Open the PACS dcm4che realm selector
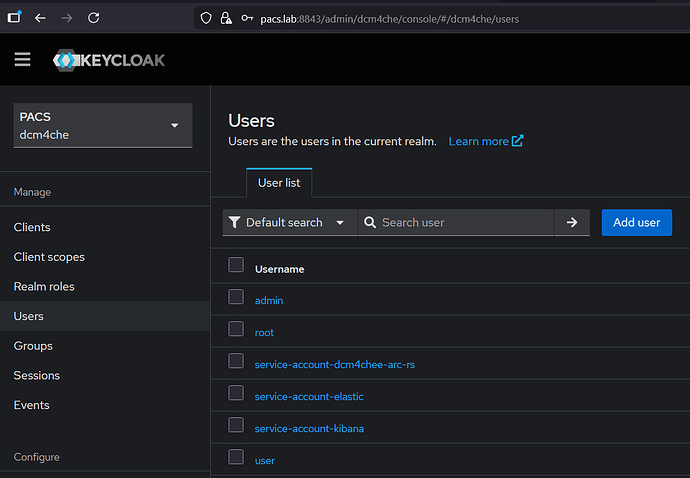690x478 pixels. [x=103, y=126]
